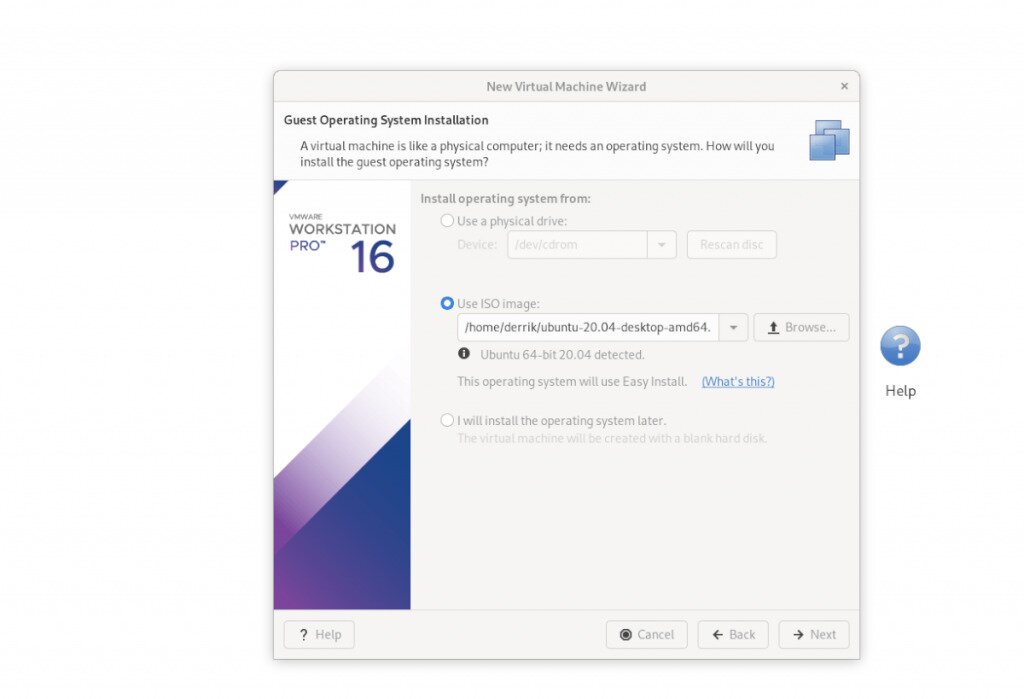The image size is (1024, 699).
Task: Expand the ISO image path dropdown
Action: (733, 327)
